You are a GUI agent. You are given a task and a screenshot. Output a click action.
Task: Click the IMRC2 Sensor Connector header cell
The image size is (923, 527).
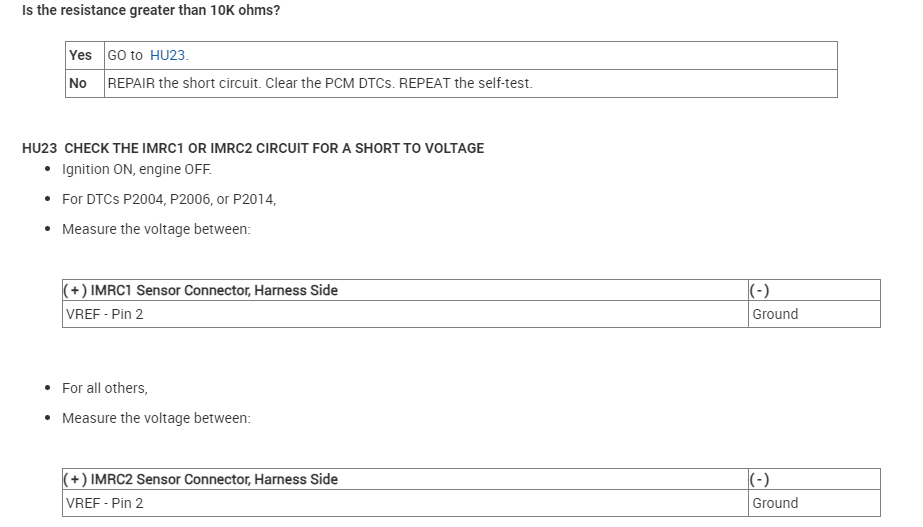tap(201, 480)
